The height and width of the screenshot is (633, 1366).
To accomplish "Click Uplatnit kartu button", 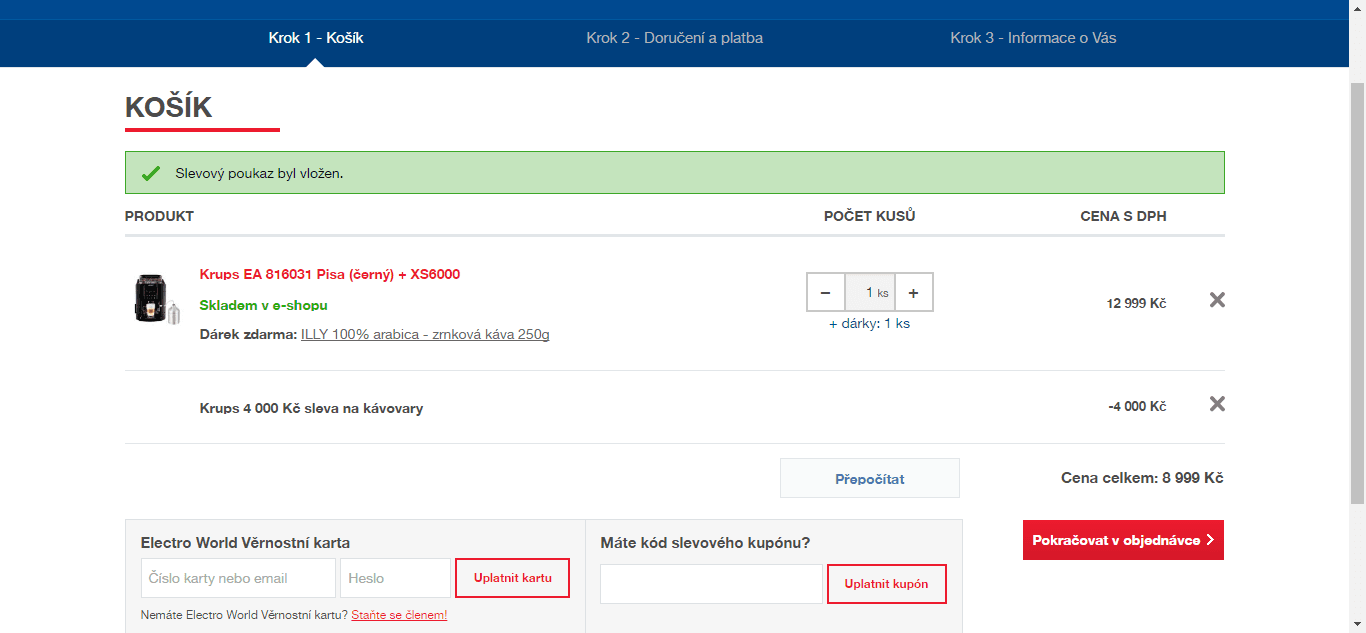I will pyautogui.click(x=512, y=578).
